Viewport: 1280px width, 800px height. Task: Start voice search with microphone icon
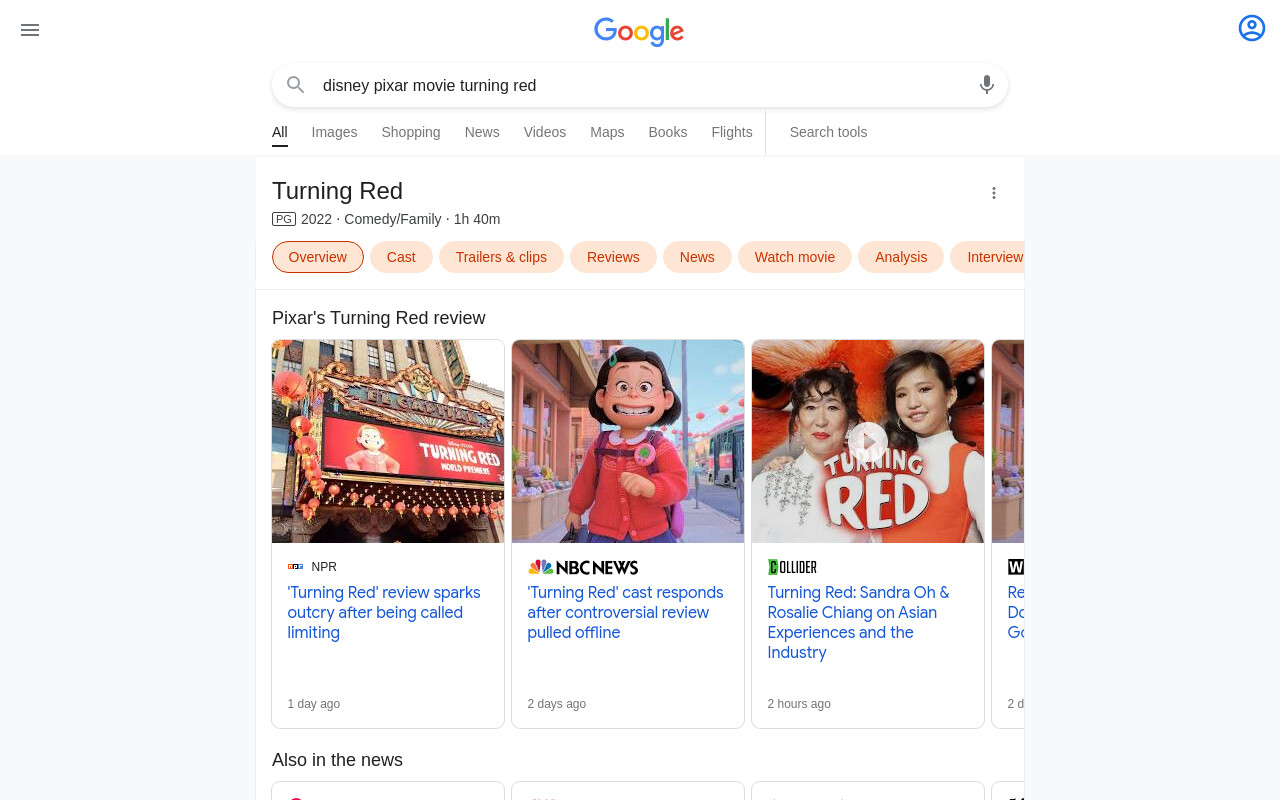coord(987,85)
